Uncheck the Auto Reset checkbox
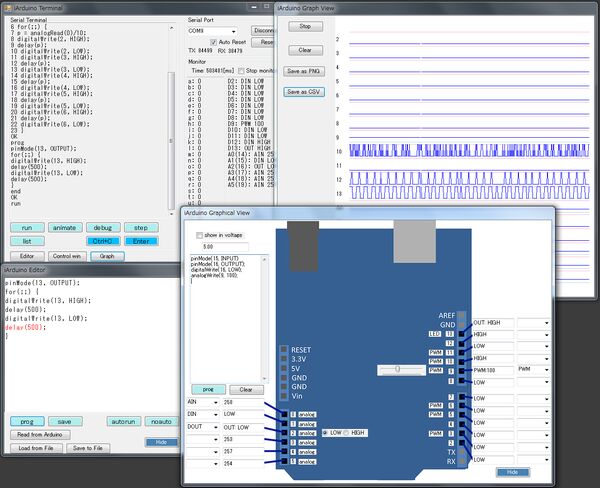 click(x=214, y=42)
